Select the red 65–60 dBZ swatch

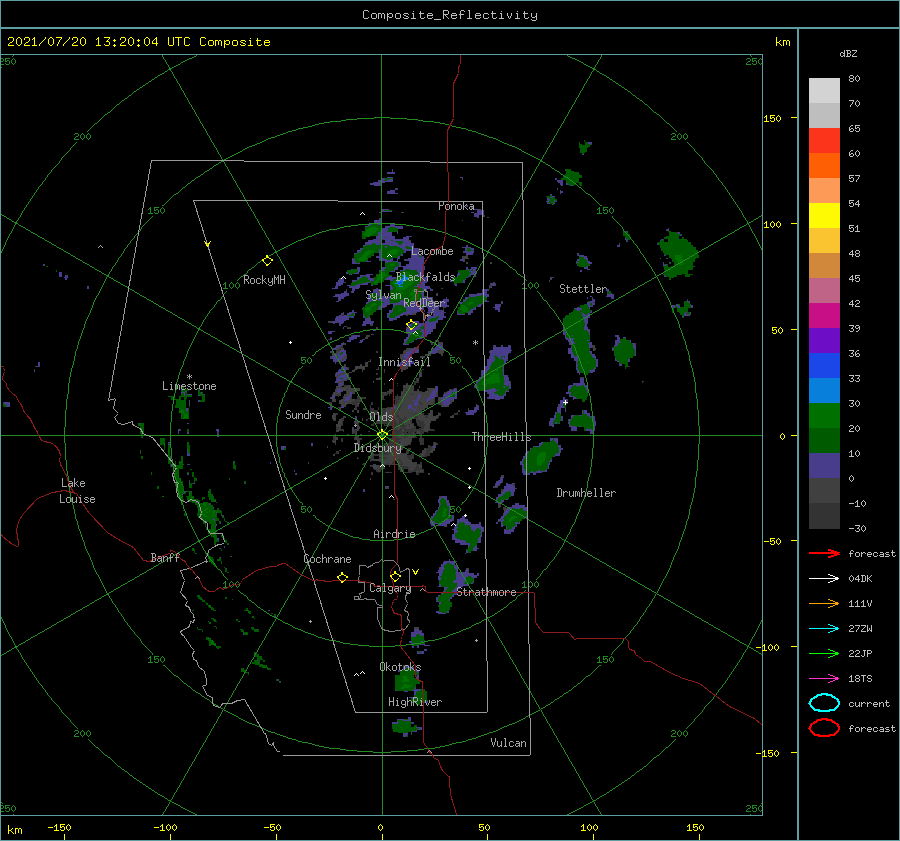824,141
